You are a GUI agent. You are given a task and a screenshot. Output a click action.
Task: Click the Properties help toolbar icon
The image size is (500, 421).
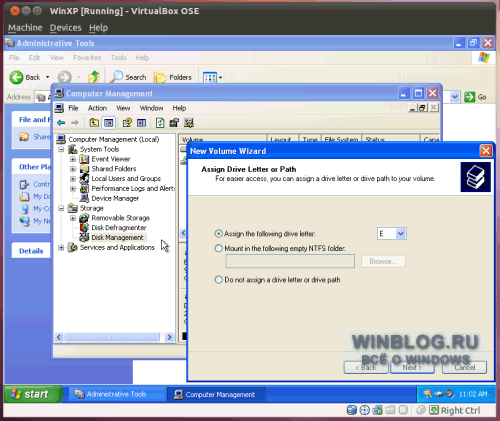coord(127,123)
